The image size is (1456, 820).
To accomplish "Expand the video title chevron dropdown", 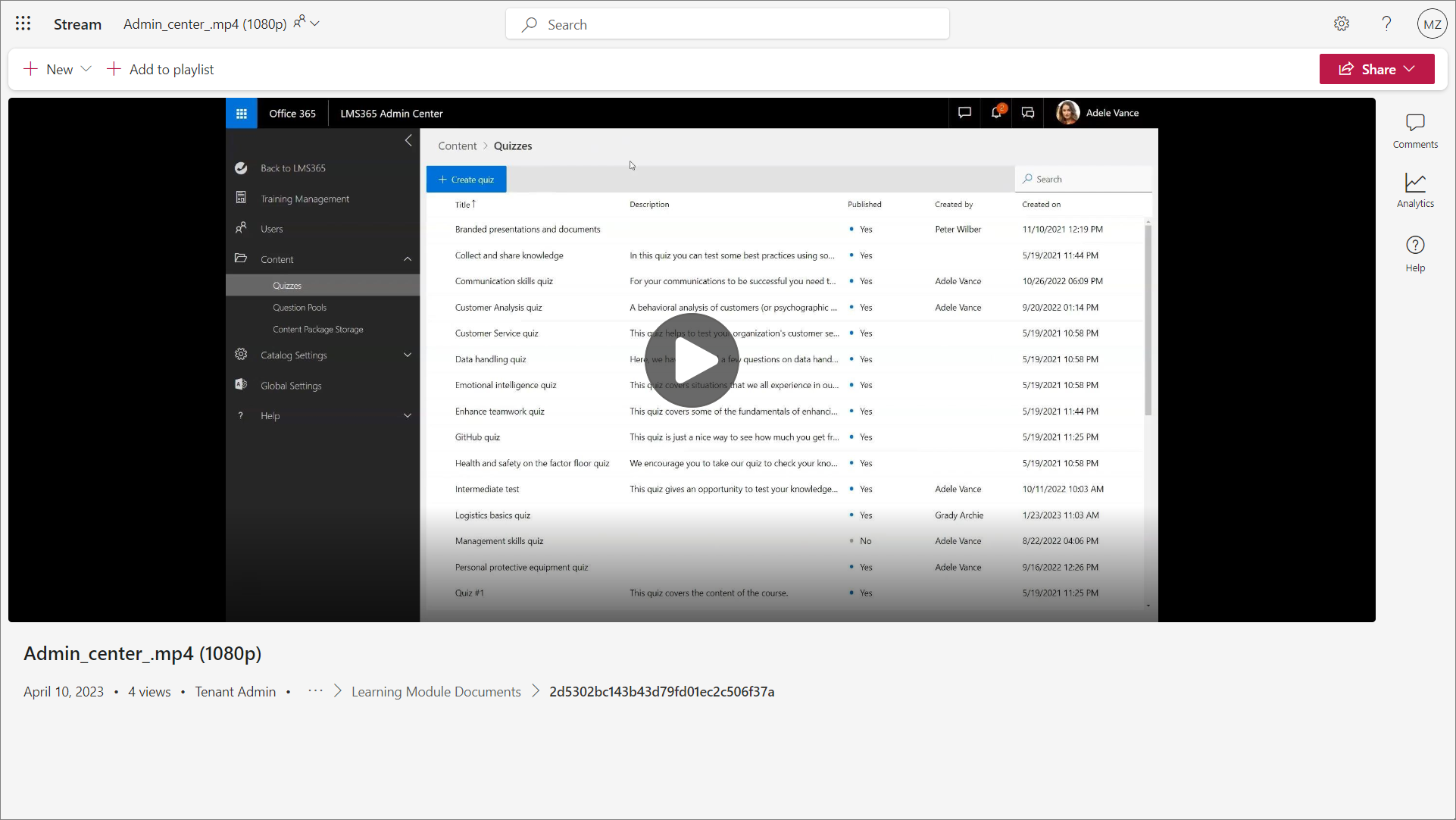I will tap(316, 23).
